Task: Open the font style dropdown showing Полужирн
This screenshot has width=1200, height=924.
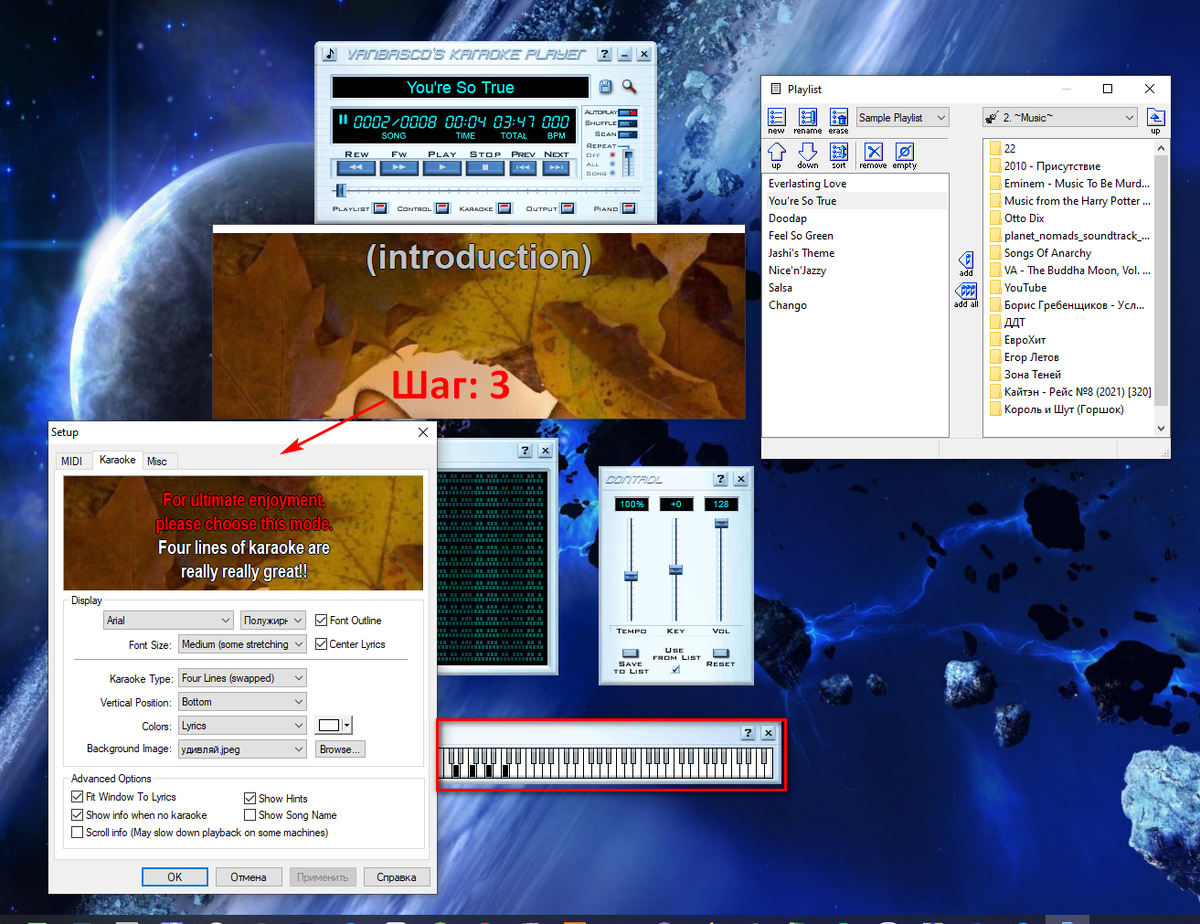Action: (273, 620)
